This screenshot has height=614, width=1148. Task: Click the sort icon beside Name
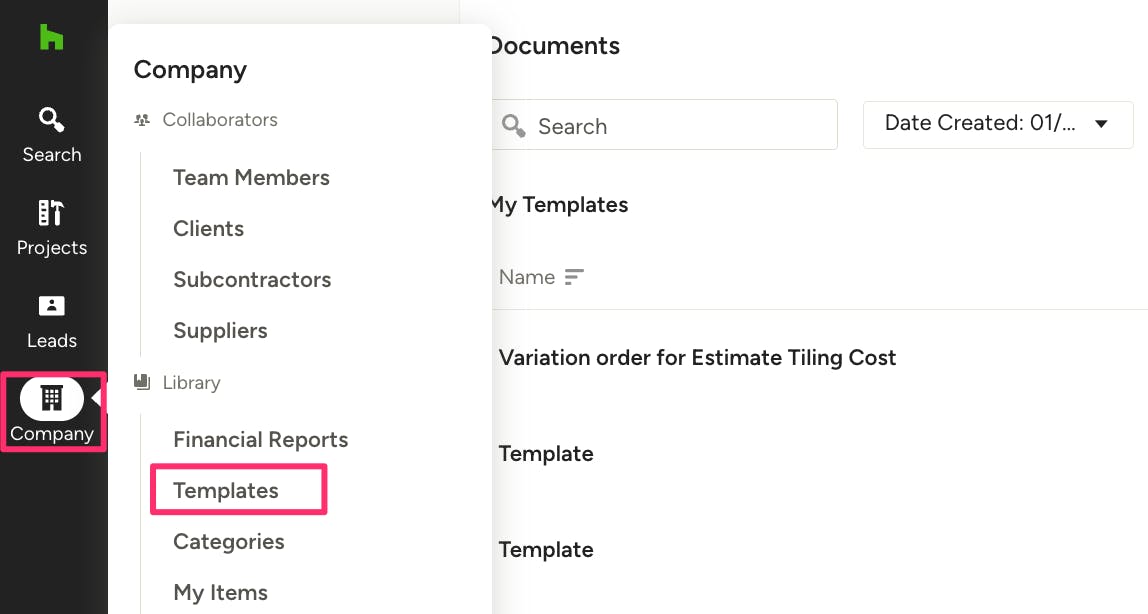tap(574, 277)
